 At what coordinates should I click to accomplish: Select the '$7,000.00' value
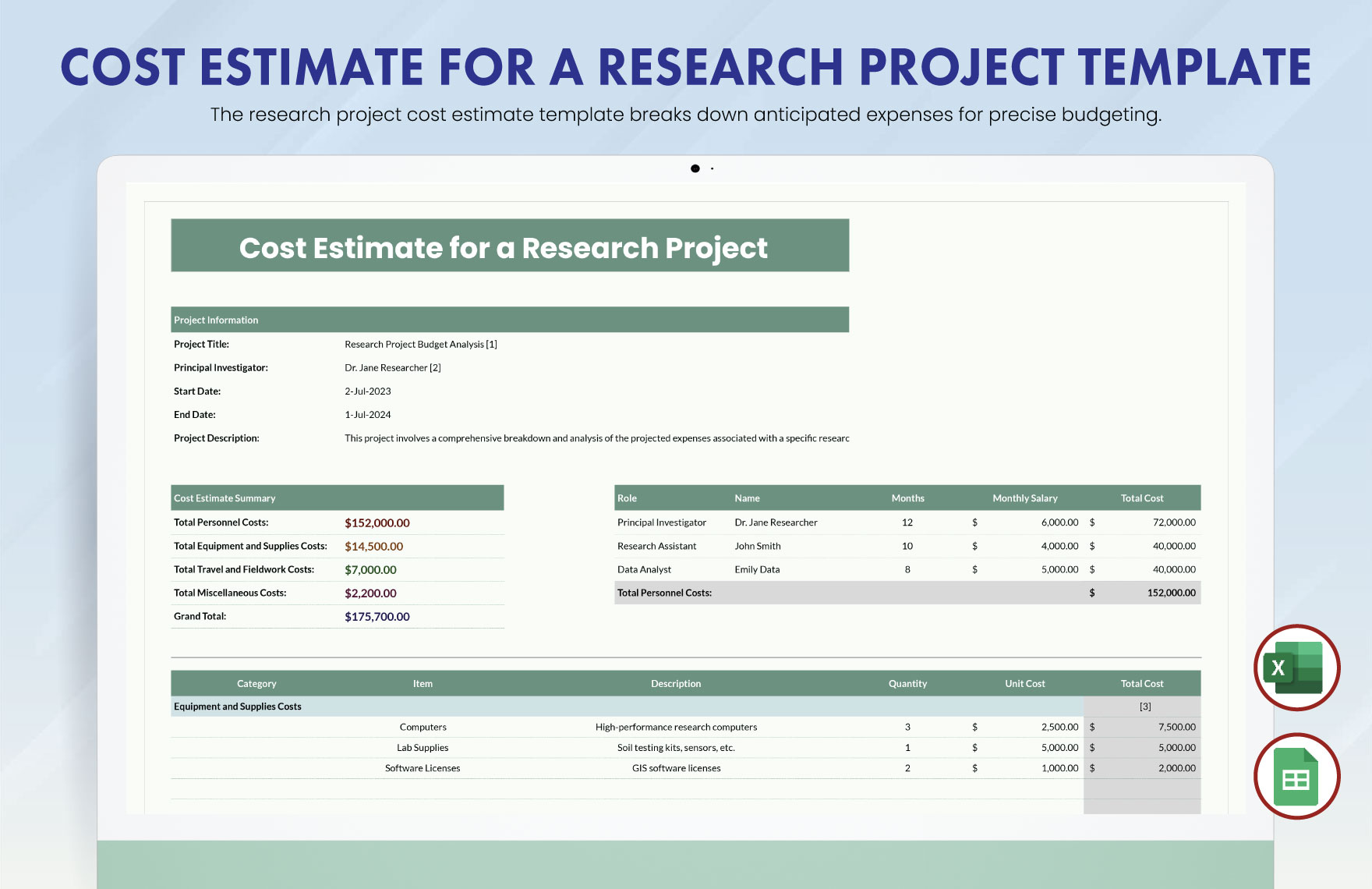tap(371, 569)
